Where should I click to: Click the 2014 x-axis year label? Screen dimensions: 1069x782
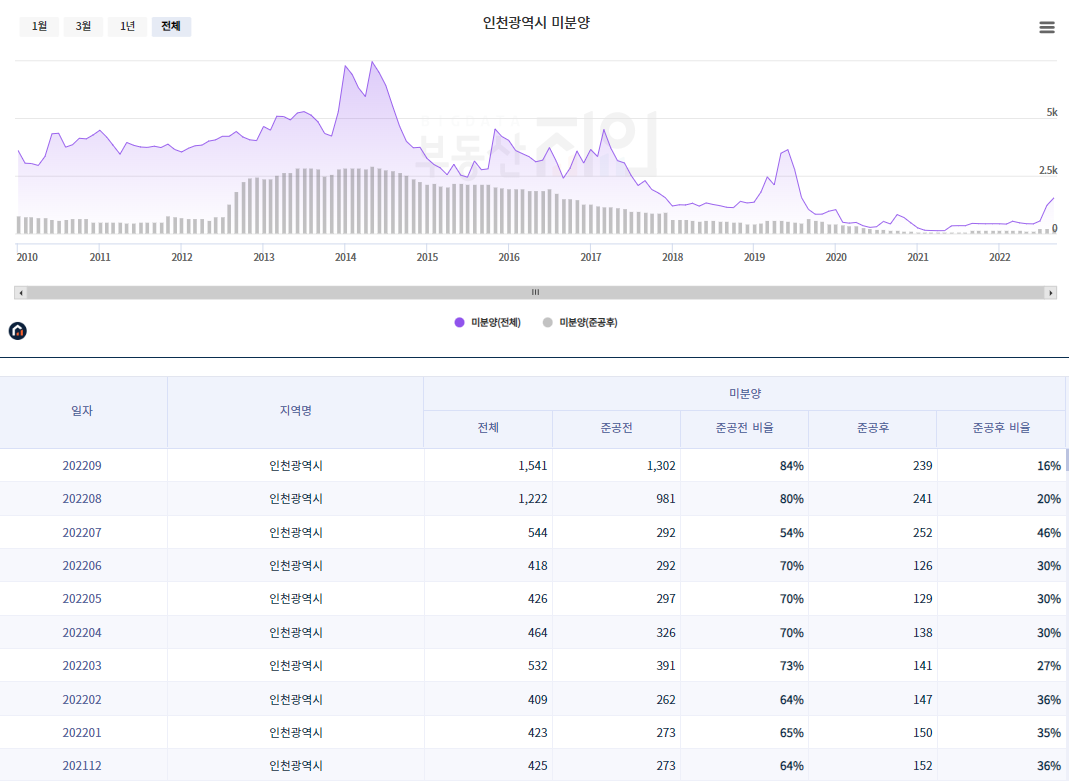tap(346, 257)
